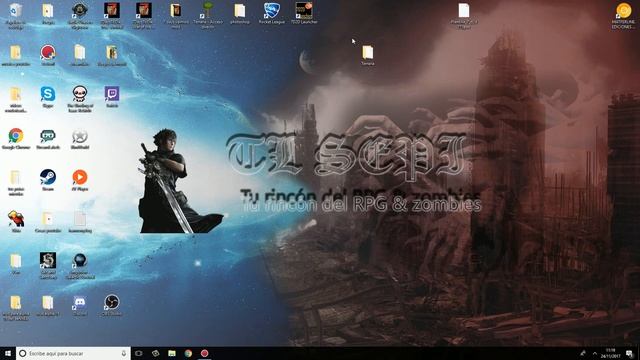640x360 pixels.
Task: Open the red ball app shortcut
Action: click(x=48, y=53)
